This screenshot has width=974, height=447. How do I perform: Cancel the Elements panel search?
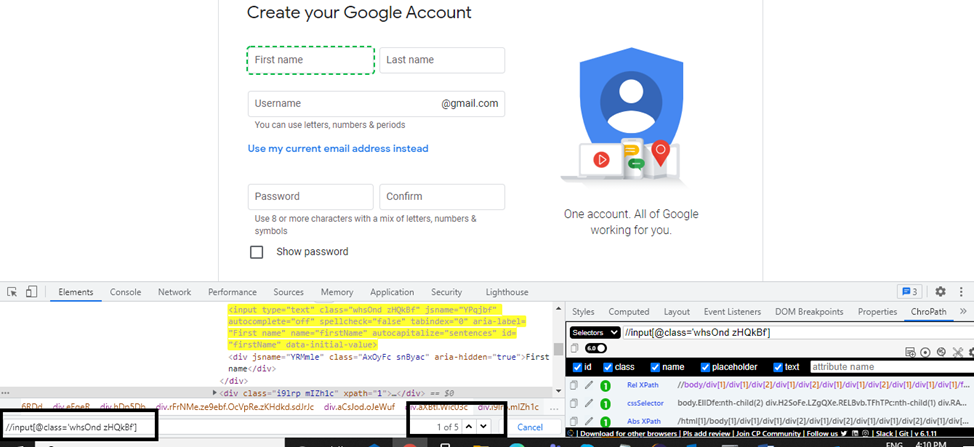530,427
